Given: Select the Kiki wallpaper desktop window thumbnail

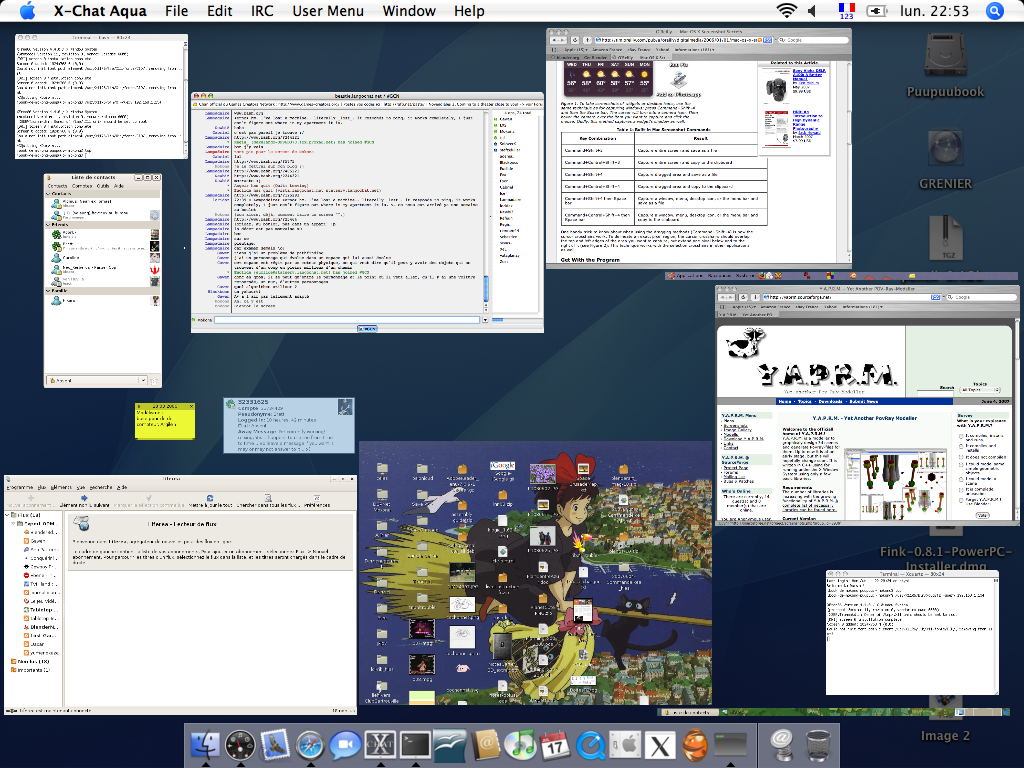Looking at the screenshot, I should (x=536, y=573).
